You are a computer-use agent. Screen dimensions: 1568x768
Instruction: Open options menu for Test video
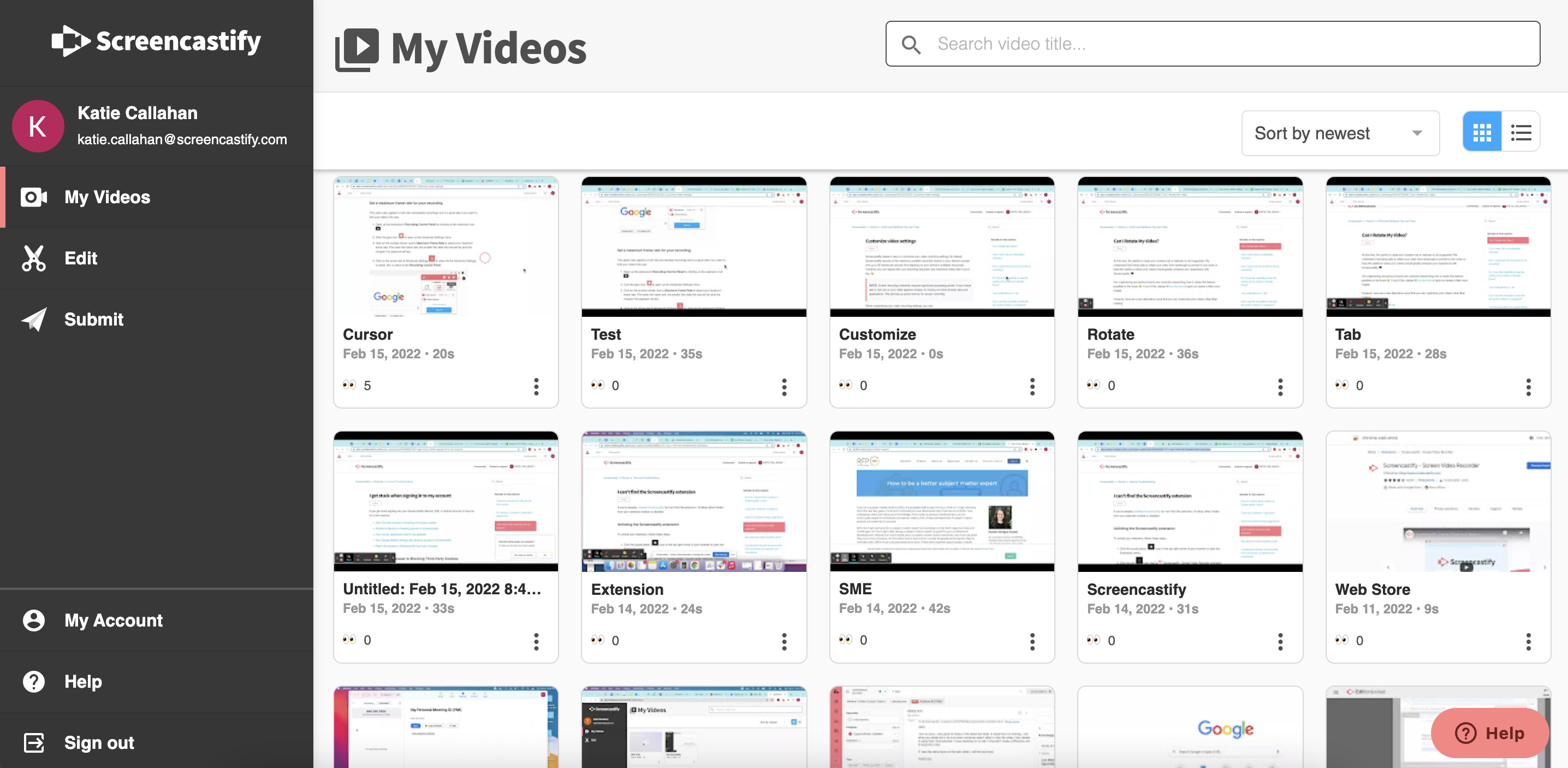pos(784,387)
